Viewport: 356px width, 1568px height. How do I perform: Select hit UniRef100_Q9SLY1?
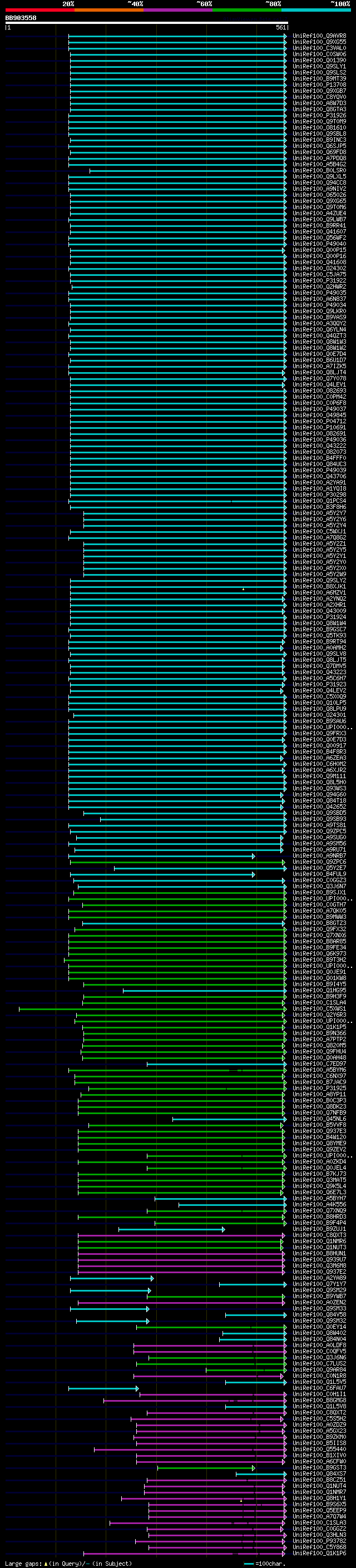pyautogui.click(x=319, y=66)
